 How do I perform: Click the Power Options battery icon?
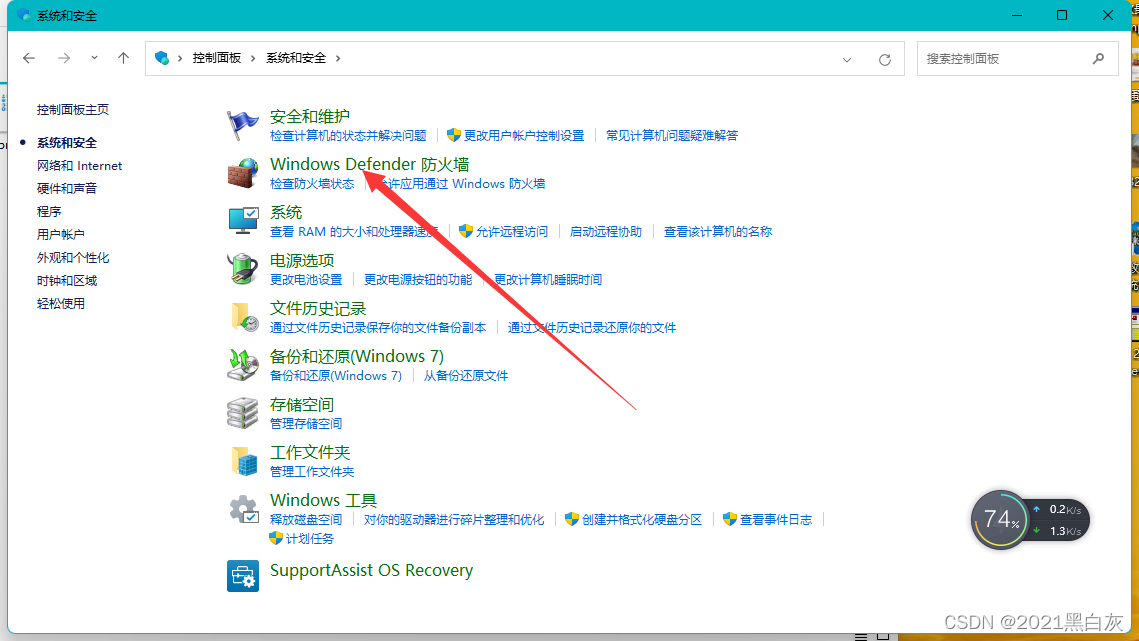pyautogui.click(x=242, y=268)
